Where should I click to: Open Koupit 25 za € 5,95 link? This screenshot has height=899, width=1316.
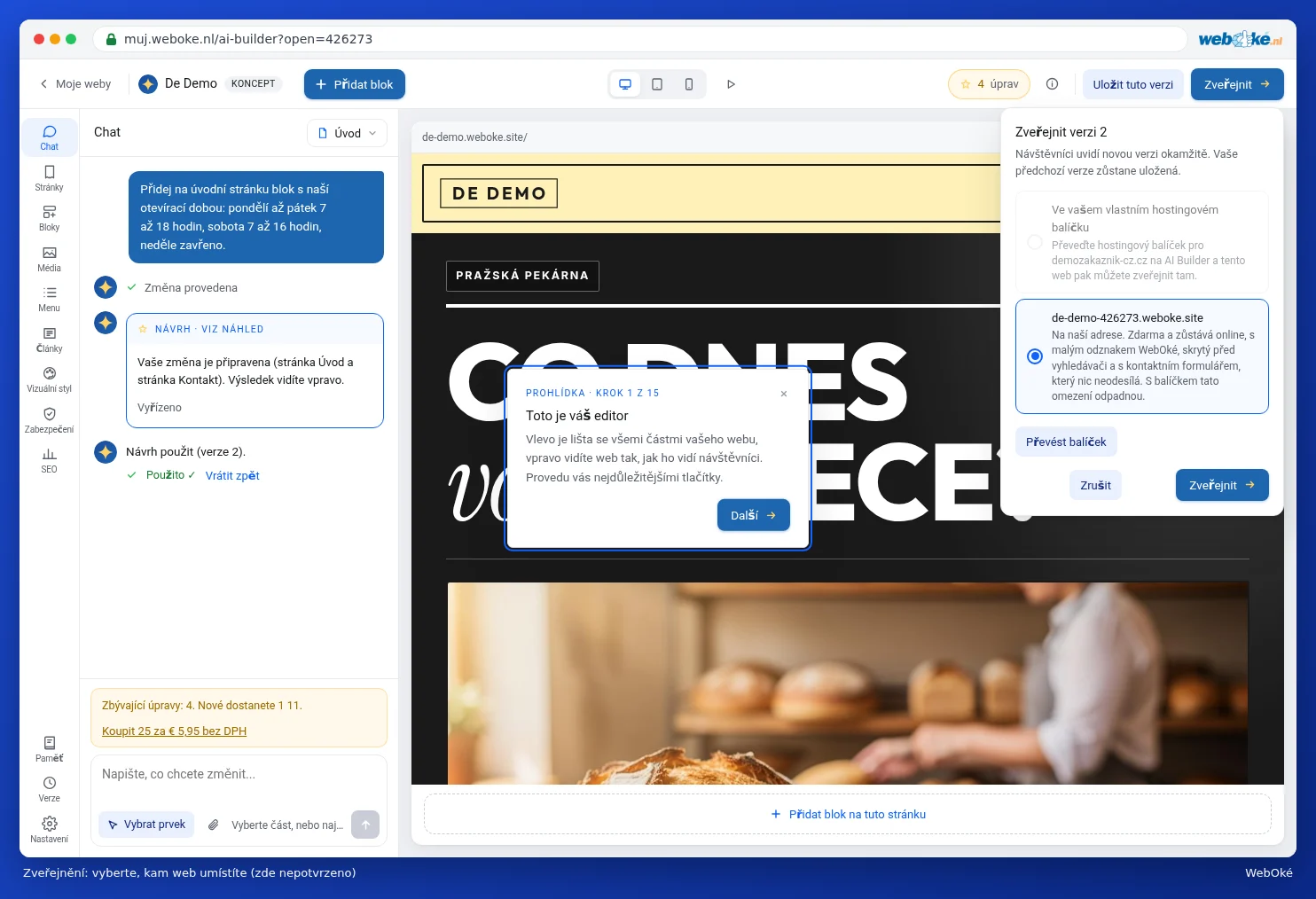click(174, 731)
